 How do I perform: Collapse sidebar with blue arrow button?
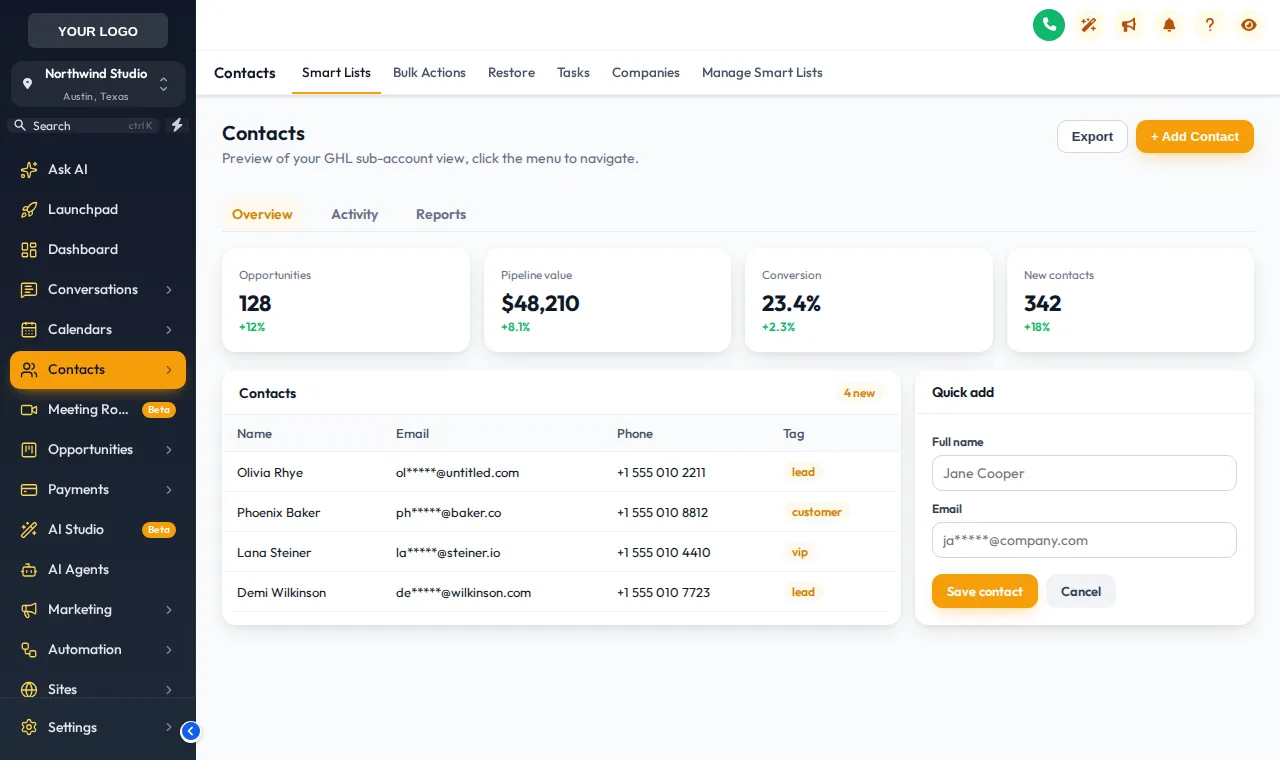pos(191,731)
